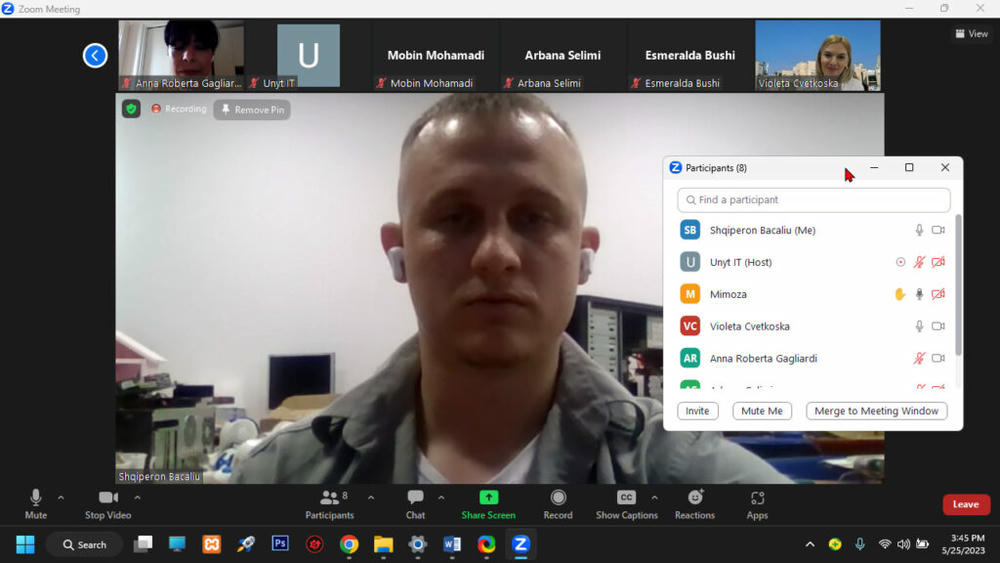Open the Apps icon in toolbar

pyautogui.click(x=757, y=498)
